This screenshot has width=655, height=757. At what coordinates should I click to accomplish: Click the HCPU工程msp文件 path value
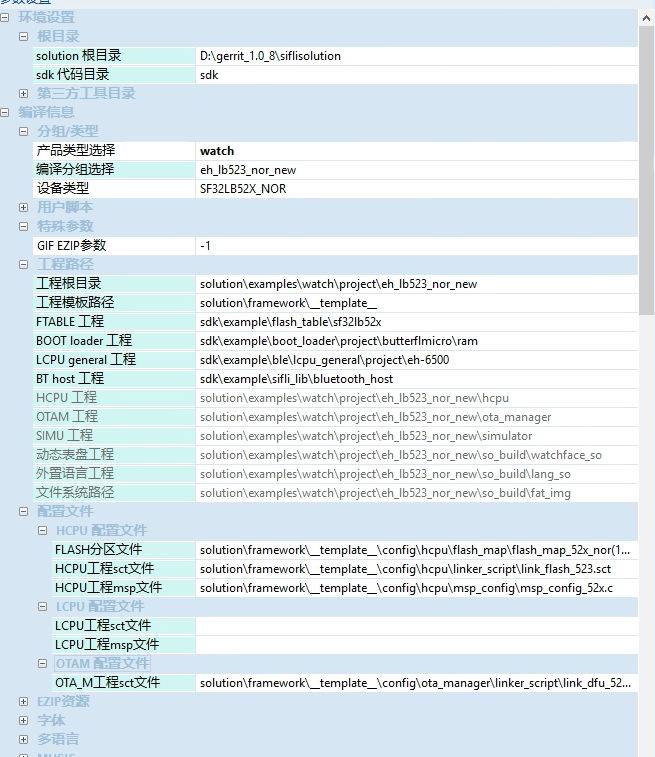417,588
